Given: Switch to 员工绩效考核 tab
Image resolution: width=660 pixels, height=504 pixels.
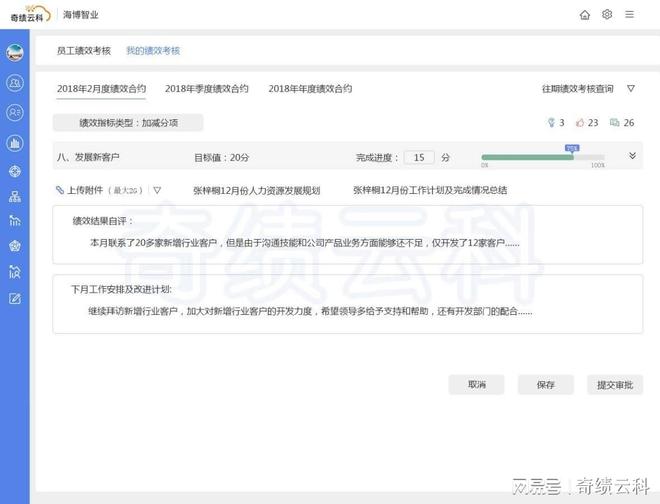Looking at the screenshot, I should point(84,51).
